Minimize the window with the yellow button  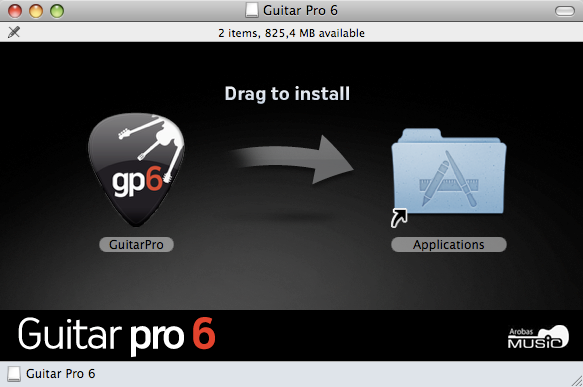(x=36, y=11)
